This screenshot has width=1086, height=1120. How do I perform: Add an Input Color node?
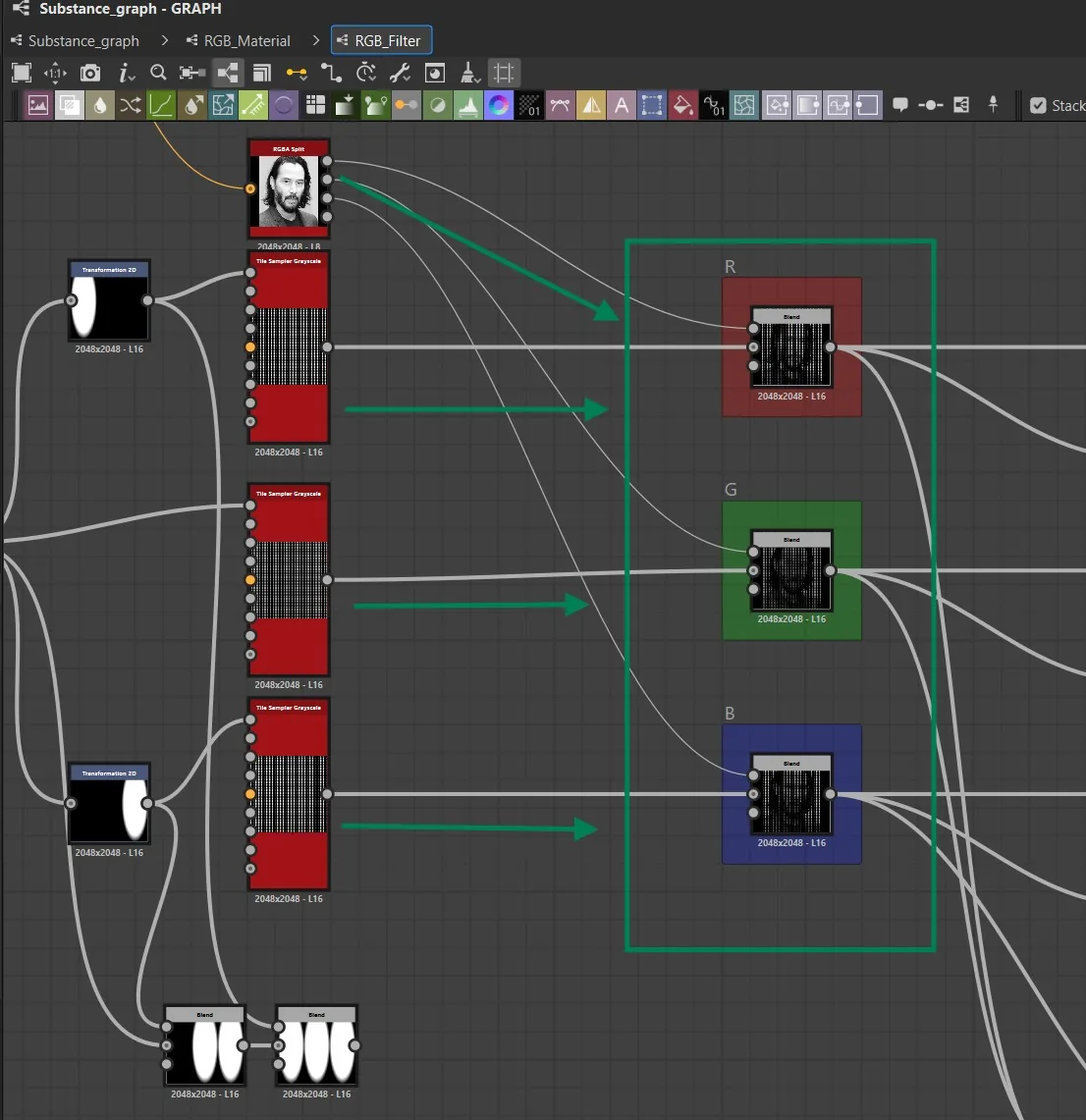pyautogui.click(x=777, y=106)
